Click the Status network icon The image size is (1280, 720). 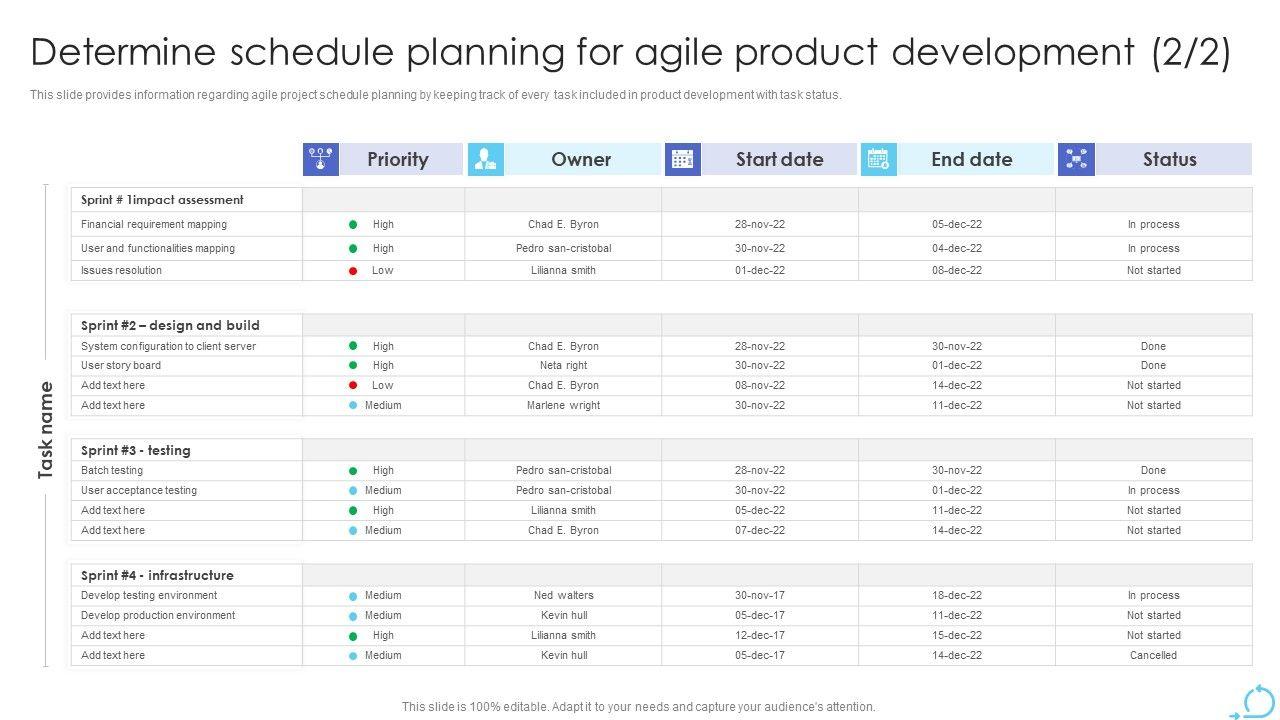click(1076, 160)
